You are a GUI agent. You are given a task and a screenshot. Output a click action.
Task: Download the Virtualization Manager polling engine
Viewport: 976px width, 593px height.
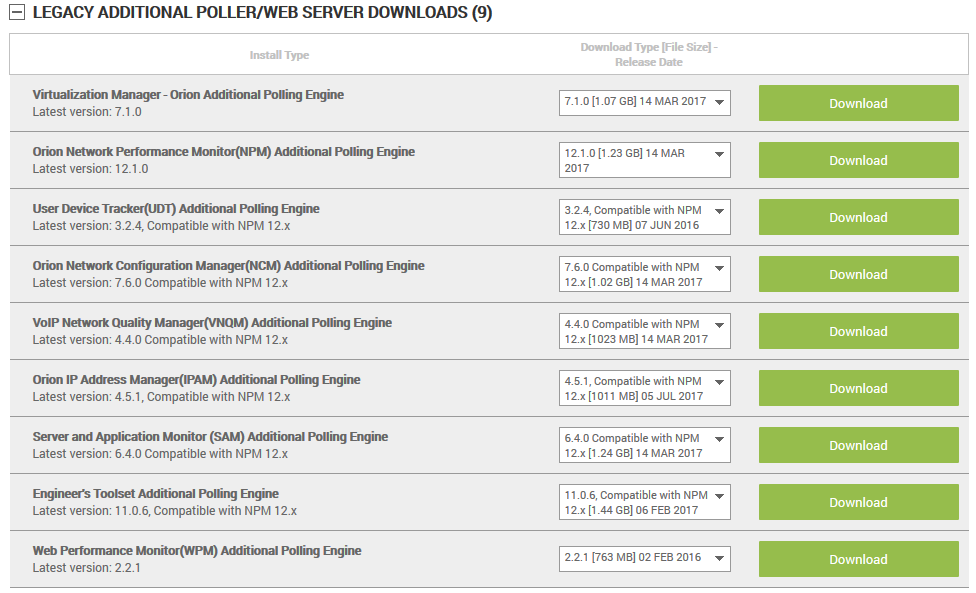pos(858,102)
